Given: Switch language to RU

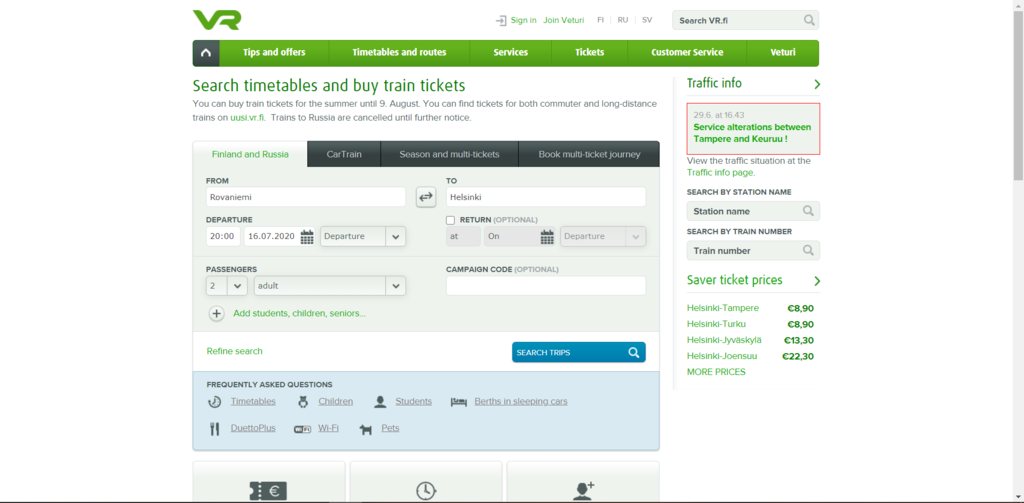Looking at the screenshot, I should click(x=623, y=20).
